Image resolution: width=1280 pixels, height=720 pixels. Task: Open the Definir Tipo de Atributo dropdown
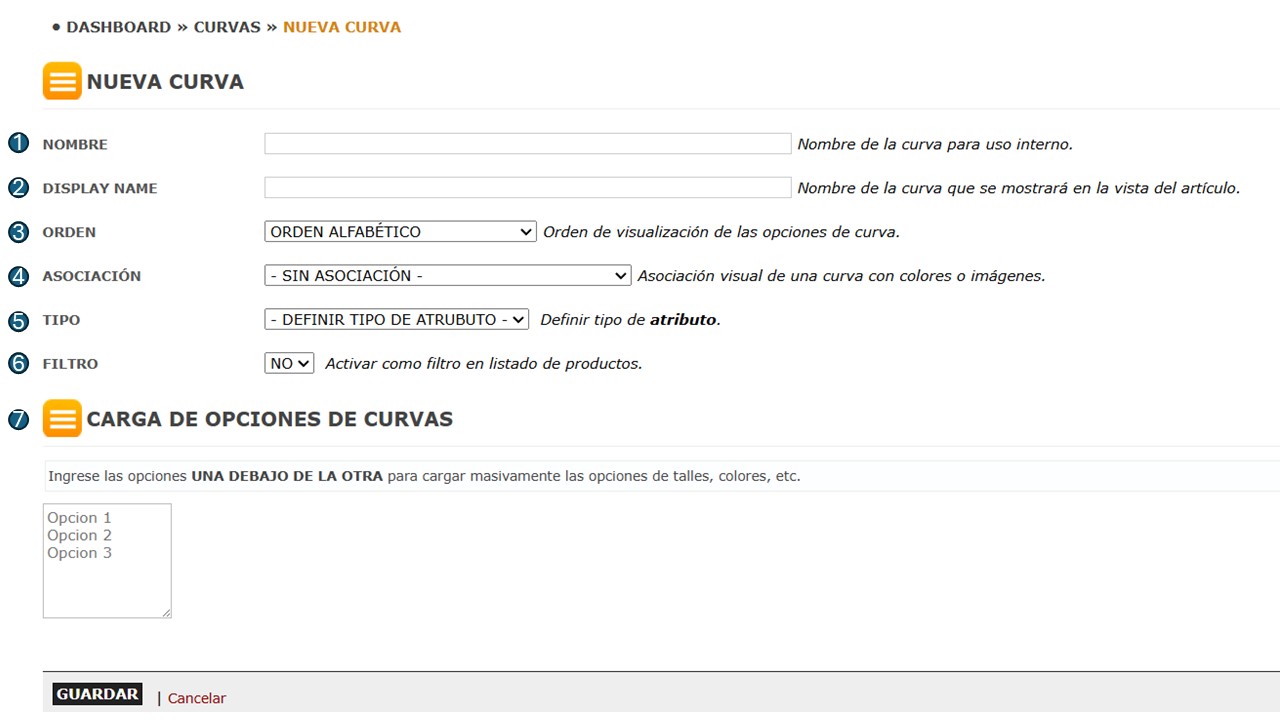point(396,320)
